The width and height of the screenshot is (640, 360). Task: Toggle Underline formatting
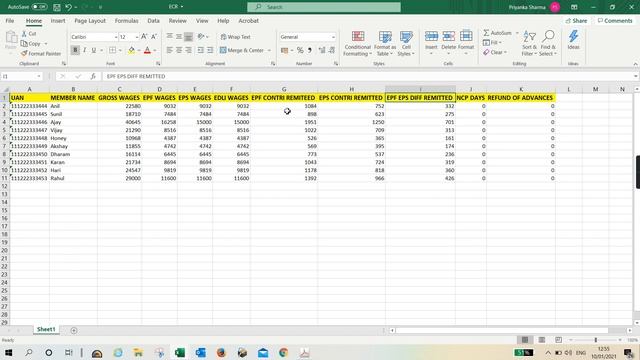(94, 50)
